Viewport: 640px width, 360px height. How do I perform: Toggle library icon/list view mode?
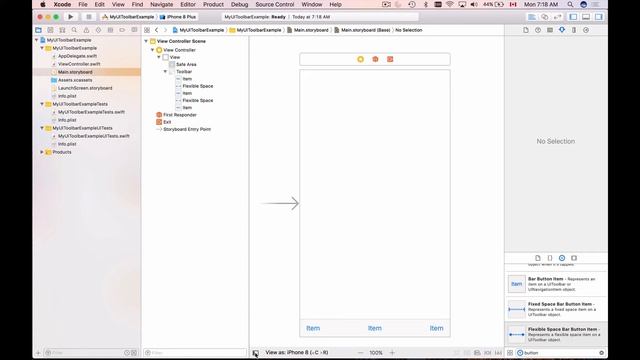click(x=510, y=353)
